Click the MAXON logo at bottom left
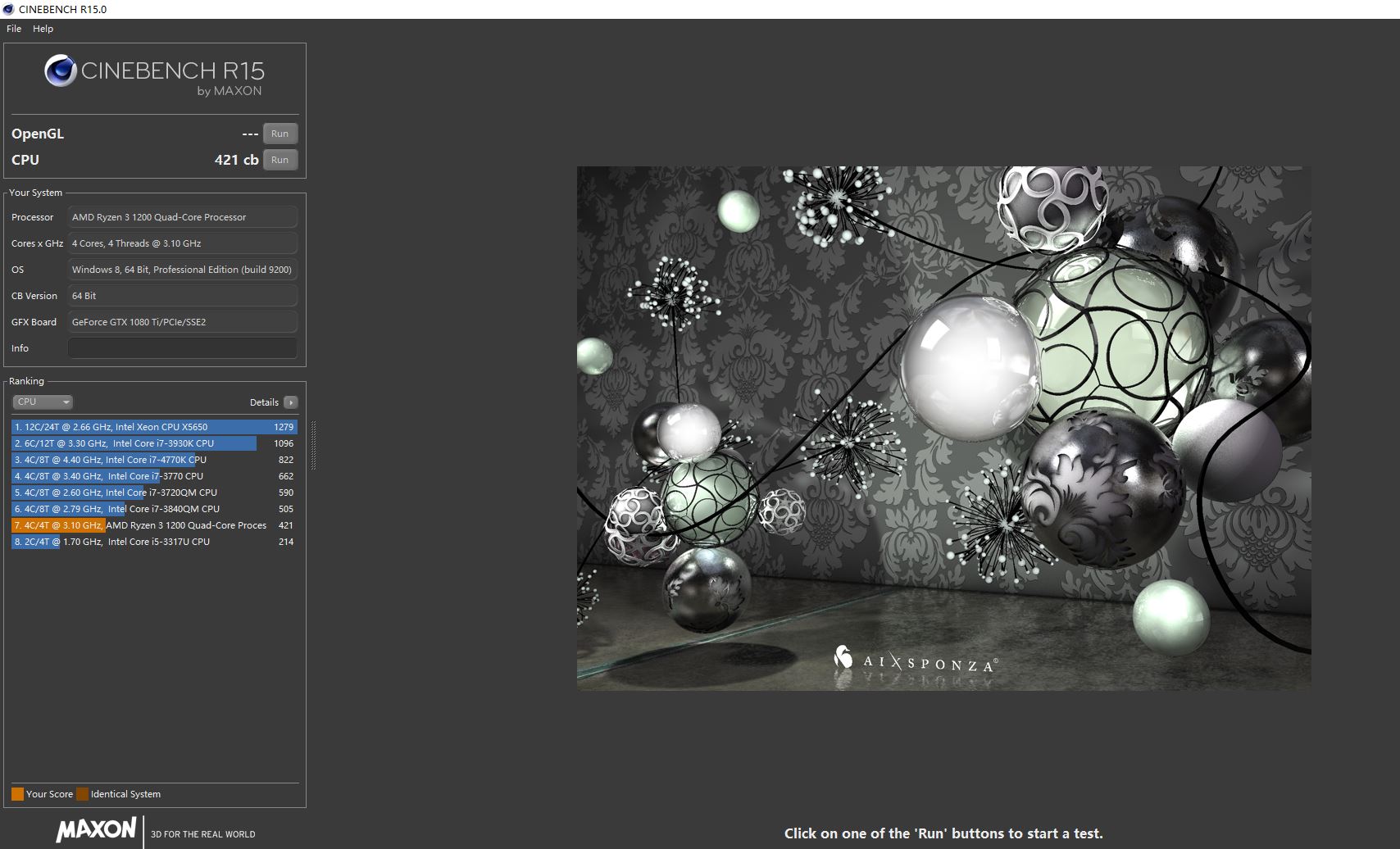 pos(96,829)
